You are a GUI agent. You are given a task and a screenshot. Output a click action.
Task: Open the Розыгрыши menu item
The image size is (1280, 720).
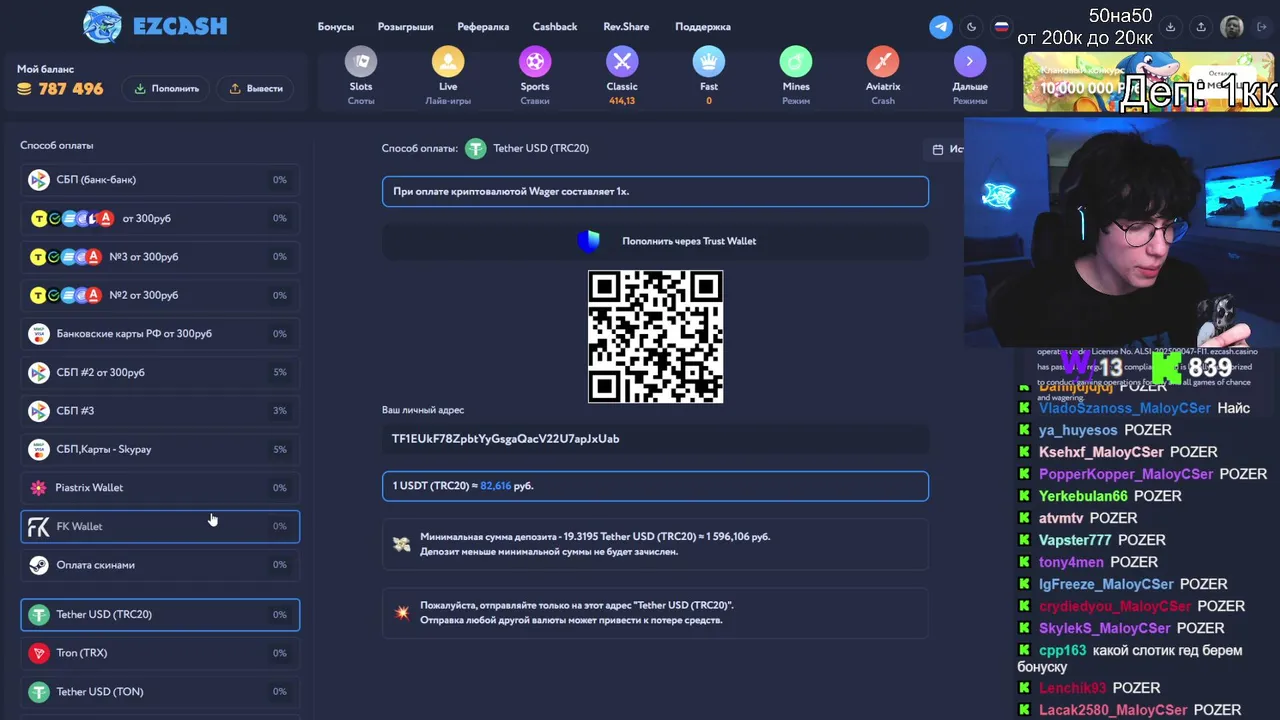[406, 27]
